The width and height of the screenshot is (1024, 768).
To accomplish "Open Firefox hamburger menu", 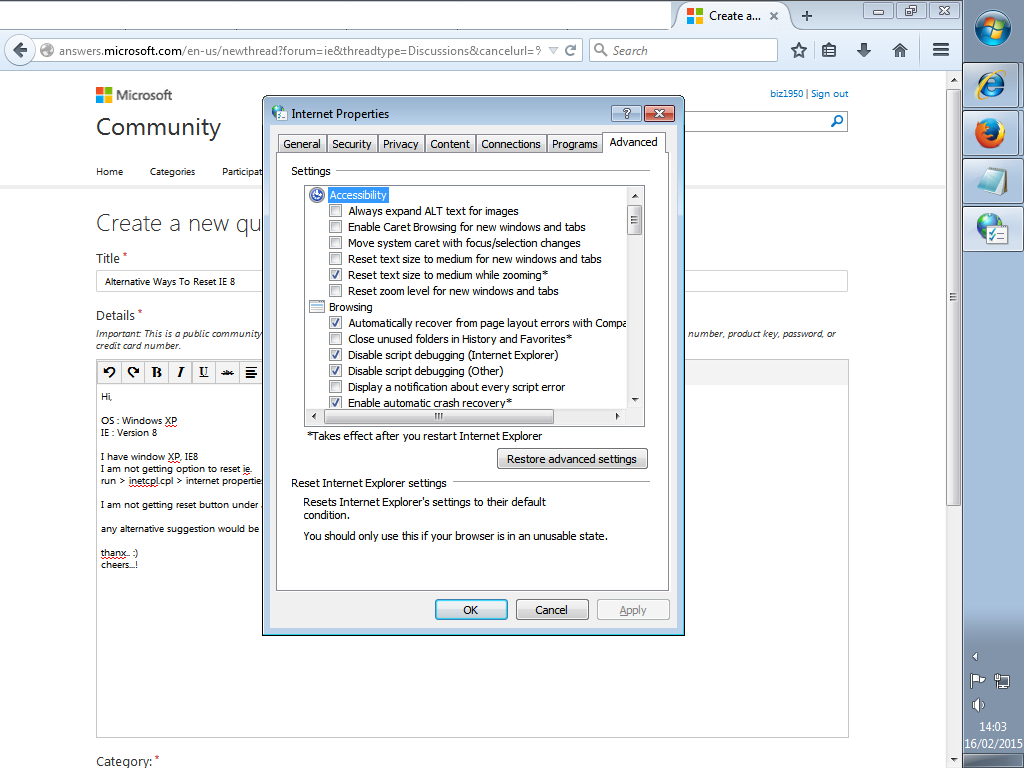I will point(940,50).
